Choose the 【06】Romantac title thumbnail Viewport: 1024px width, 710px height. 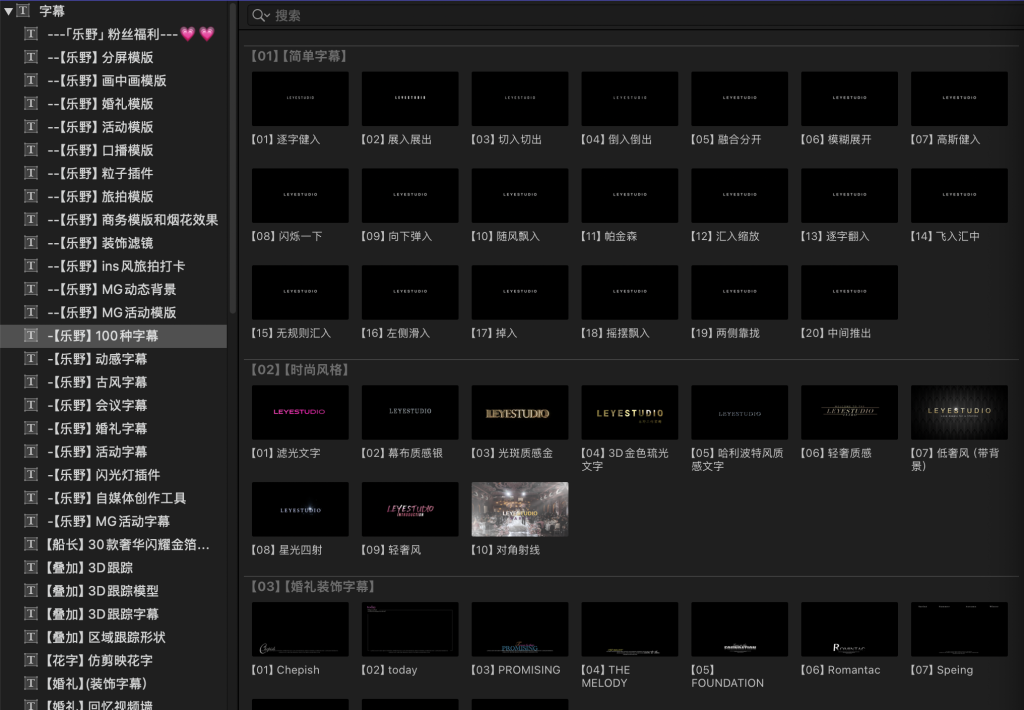(x=850, y=629)
